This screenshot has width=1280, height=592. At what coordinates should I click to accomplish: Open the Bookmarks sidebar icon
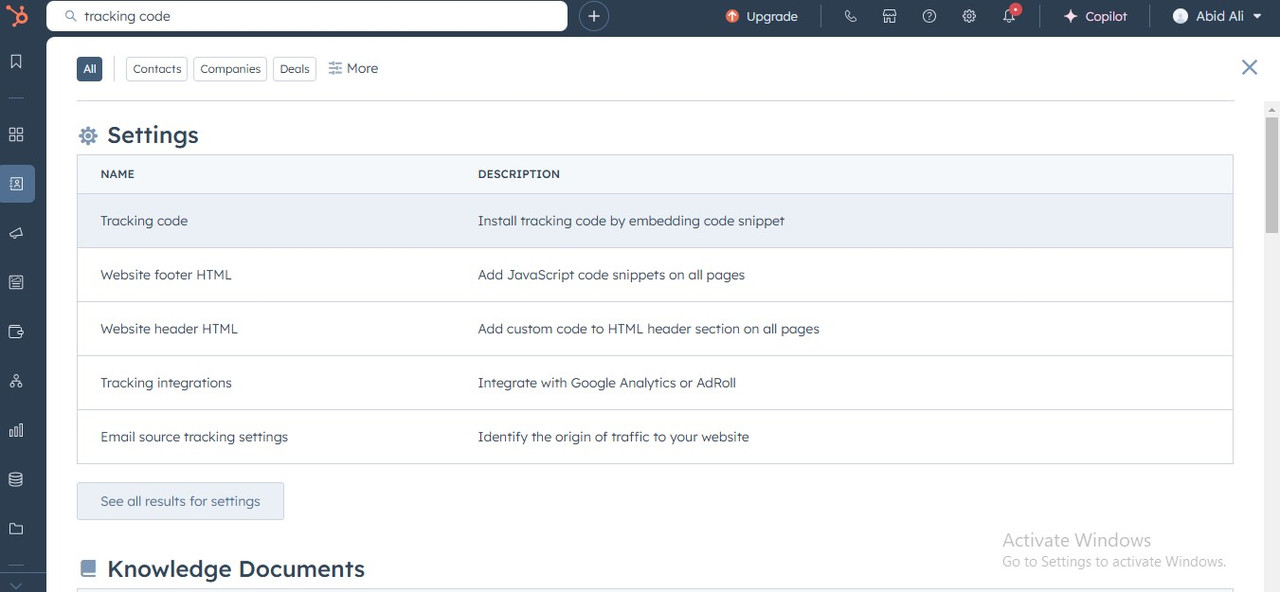(16, 62)
